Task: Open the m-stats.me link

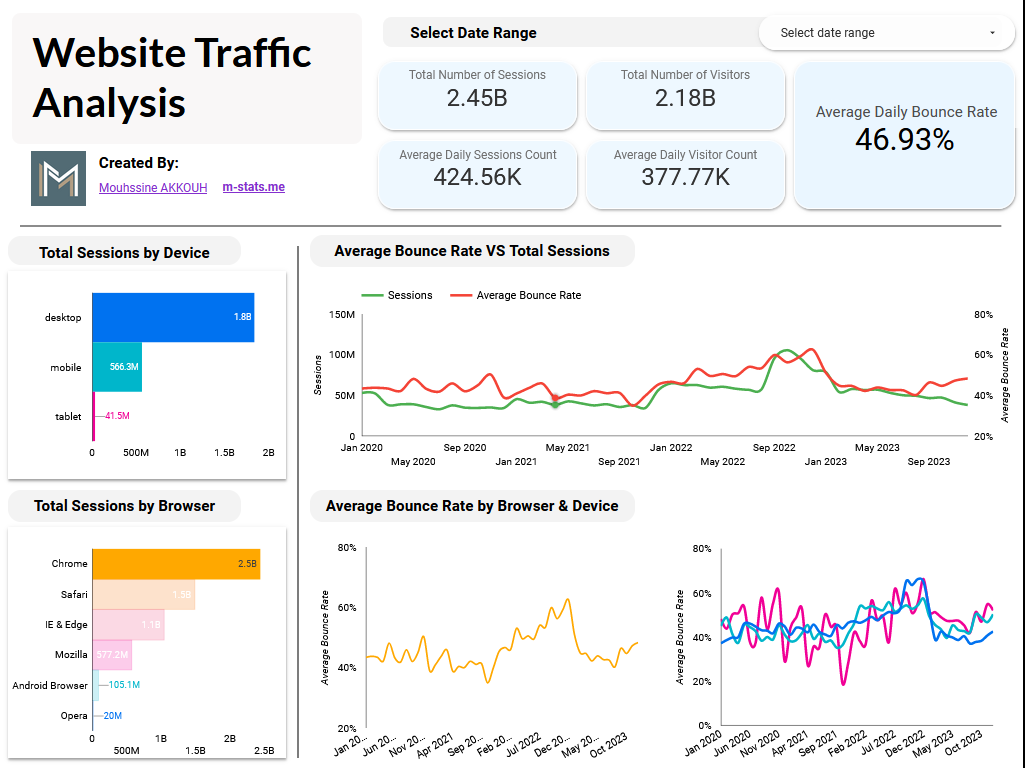Action: tap(253, 187)
